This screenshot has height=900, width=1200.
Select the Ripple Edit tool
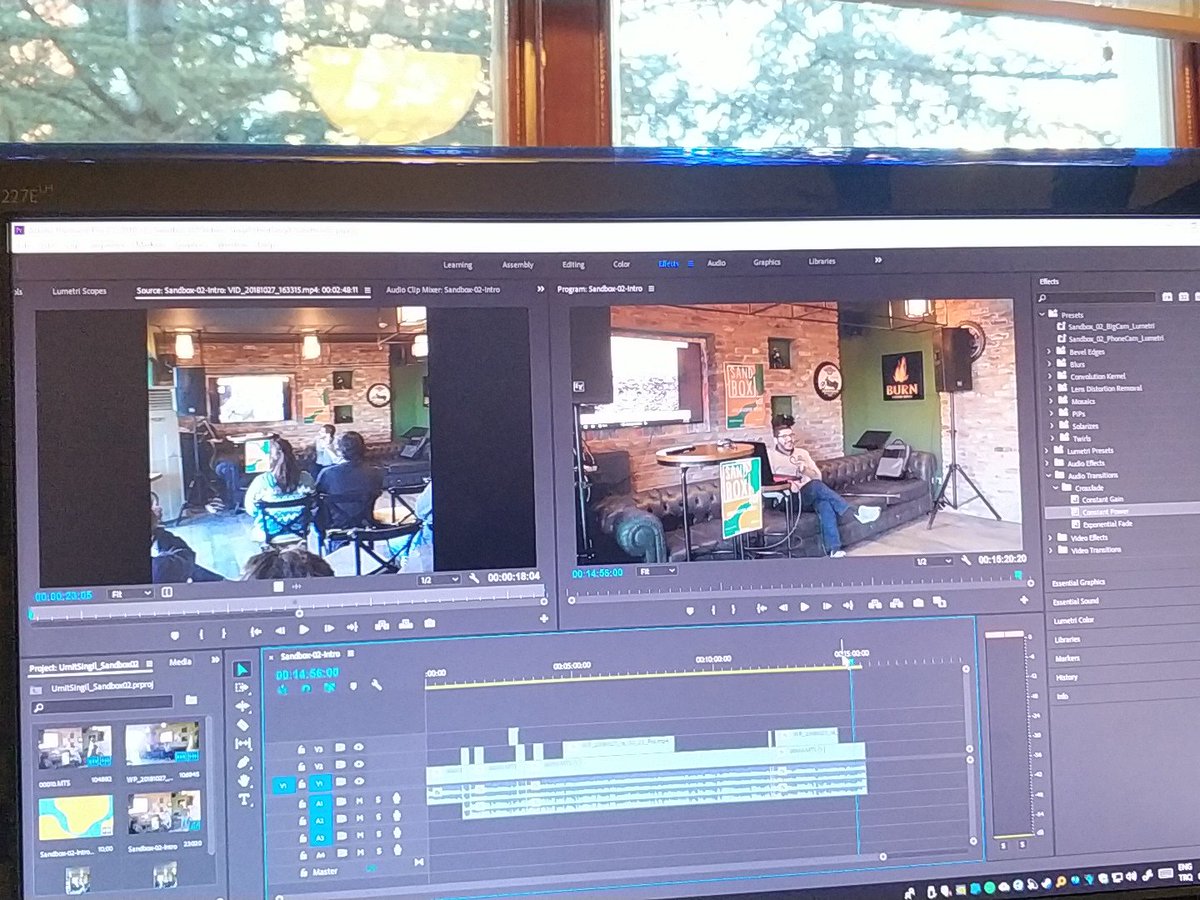243,706
